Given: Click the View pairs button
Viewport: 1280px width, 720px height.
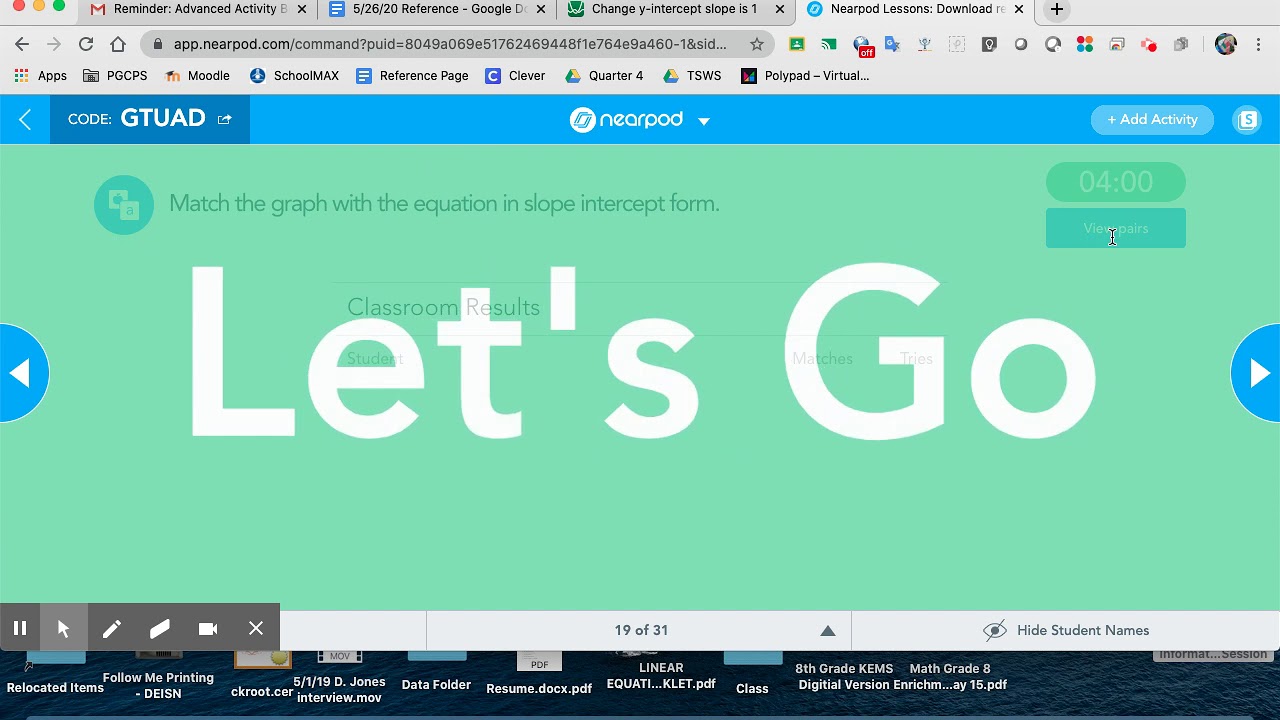Looking at the screenshot, I should pos(1115,228).
